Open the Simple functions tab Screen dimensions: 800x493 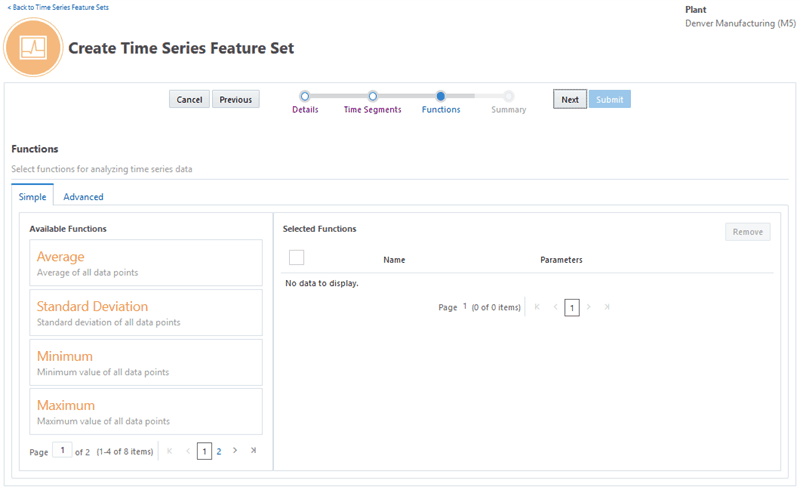32,197
